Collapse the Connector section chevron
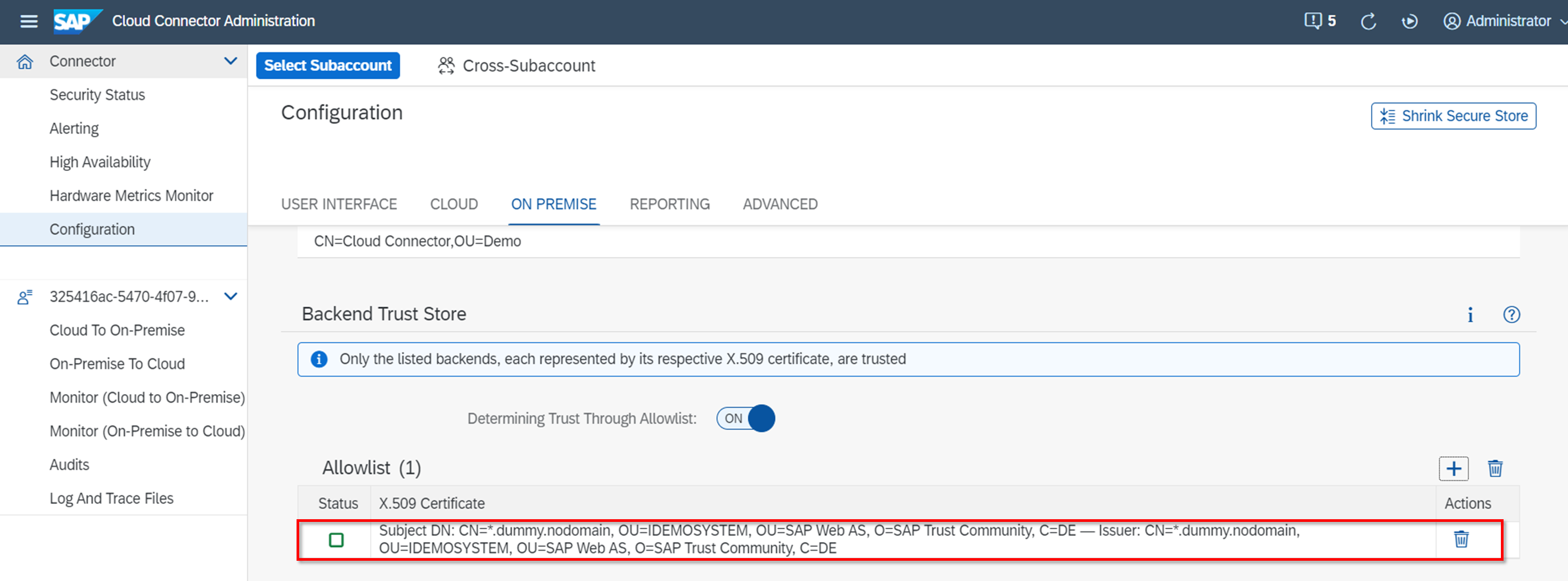The height and width of the screenshot is (581, 1568). (230, 61)
